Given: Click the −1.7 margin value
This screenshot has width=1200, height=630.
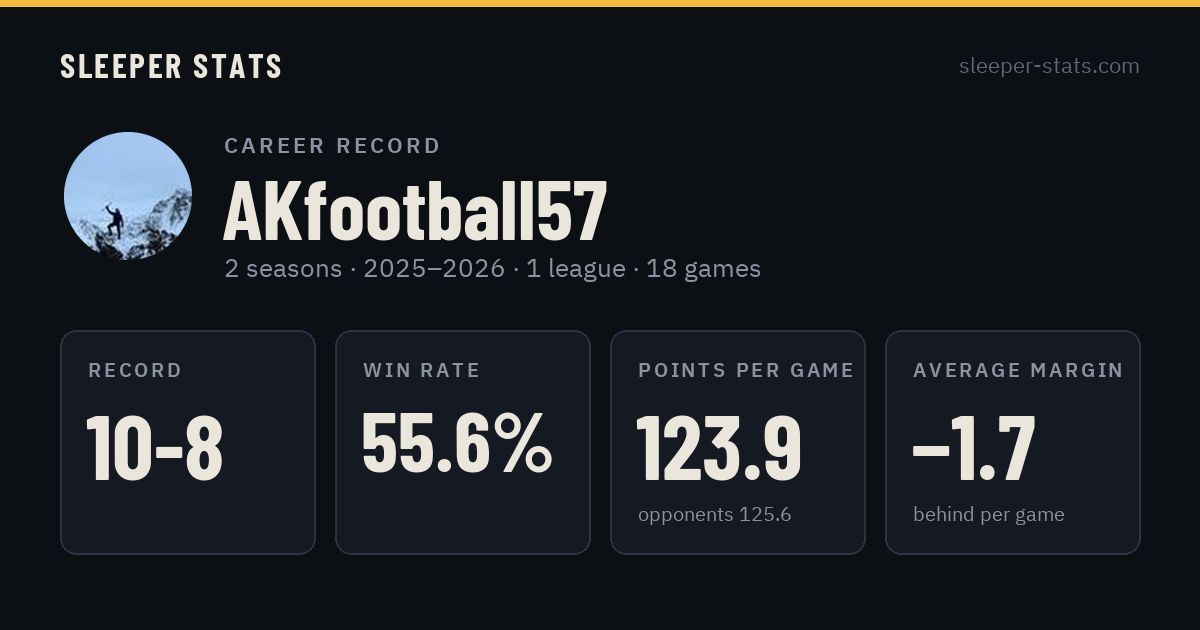Looking at the screenshot, I should click(x=974, y=448).
